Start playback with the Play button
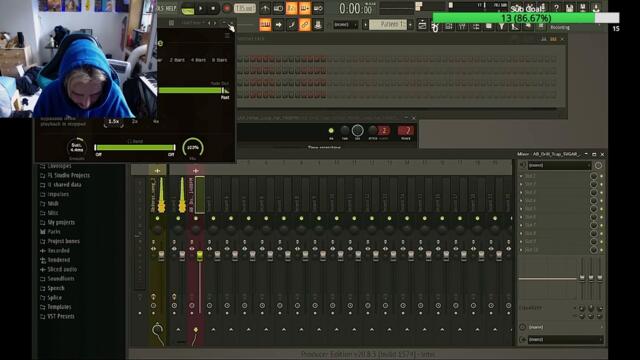Viewport: 640px width, 360px height. pyautogui.click(x=200, y=8)
